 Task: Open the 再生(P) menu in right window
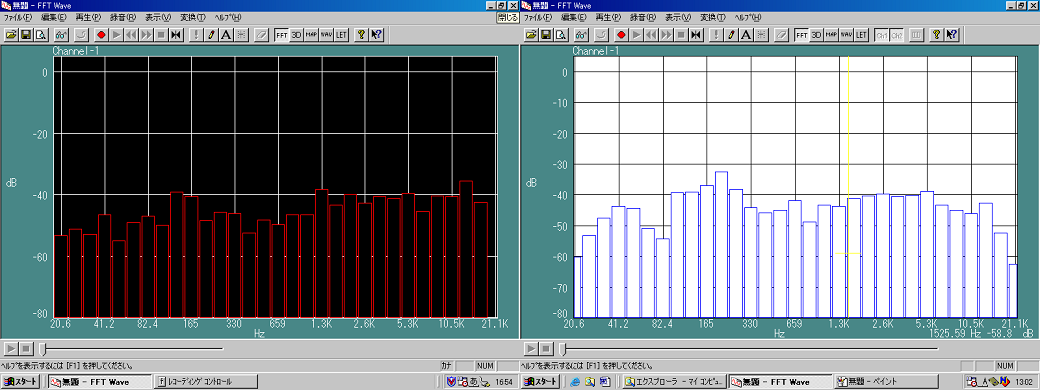click(609, 17)
